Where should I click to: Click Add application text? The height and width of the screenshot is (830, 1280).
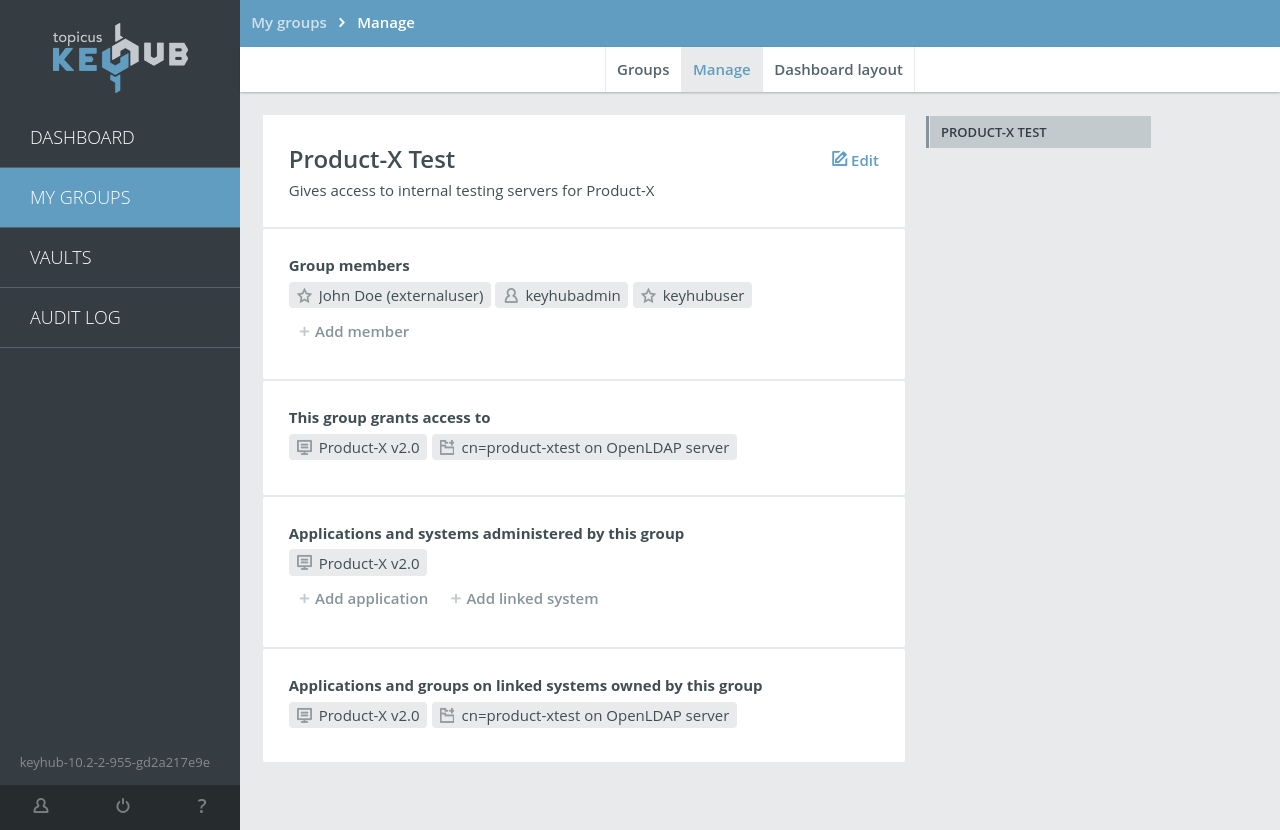pos(371,599)
